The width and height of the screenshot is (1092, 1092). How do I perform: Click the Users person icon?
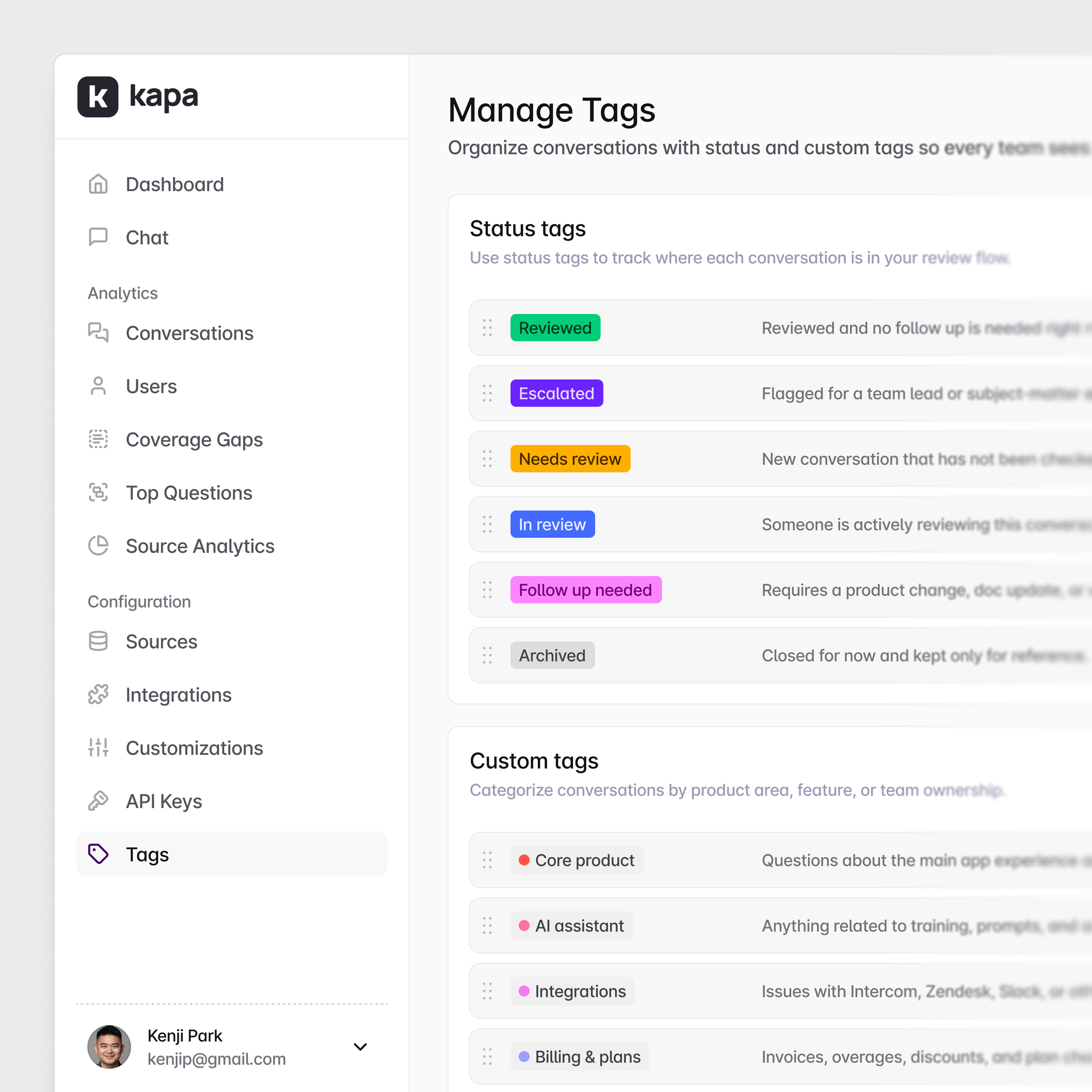pyautogui.click(x=98, y=387)
